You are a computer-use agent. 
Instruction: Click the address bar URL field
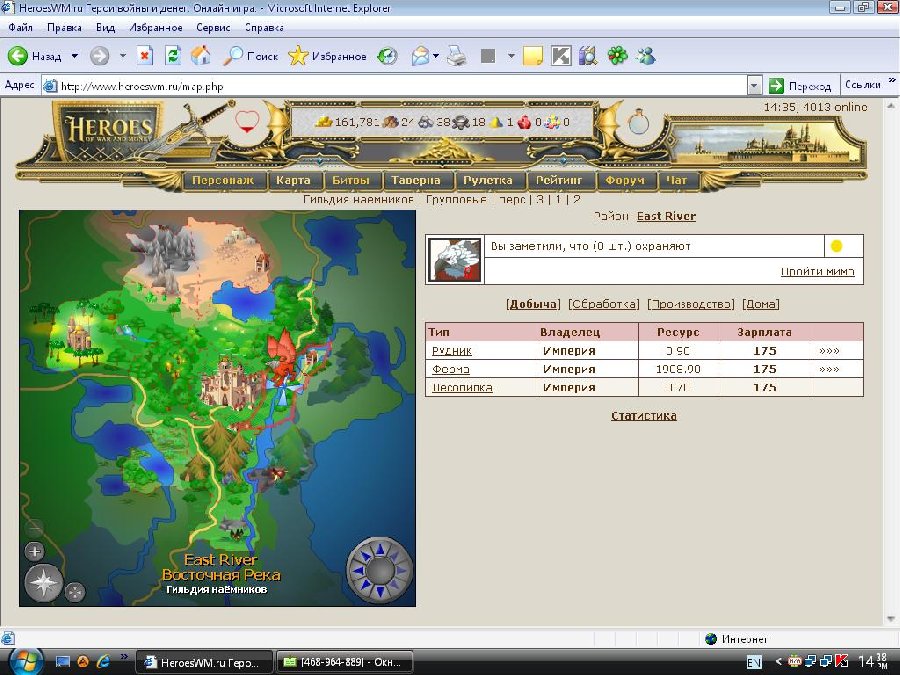395,86
